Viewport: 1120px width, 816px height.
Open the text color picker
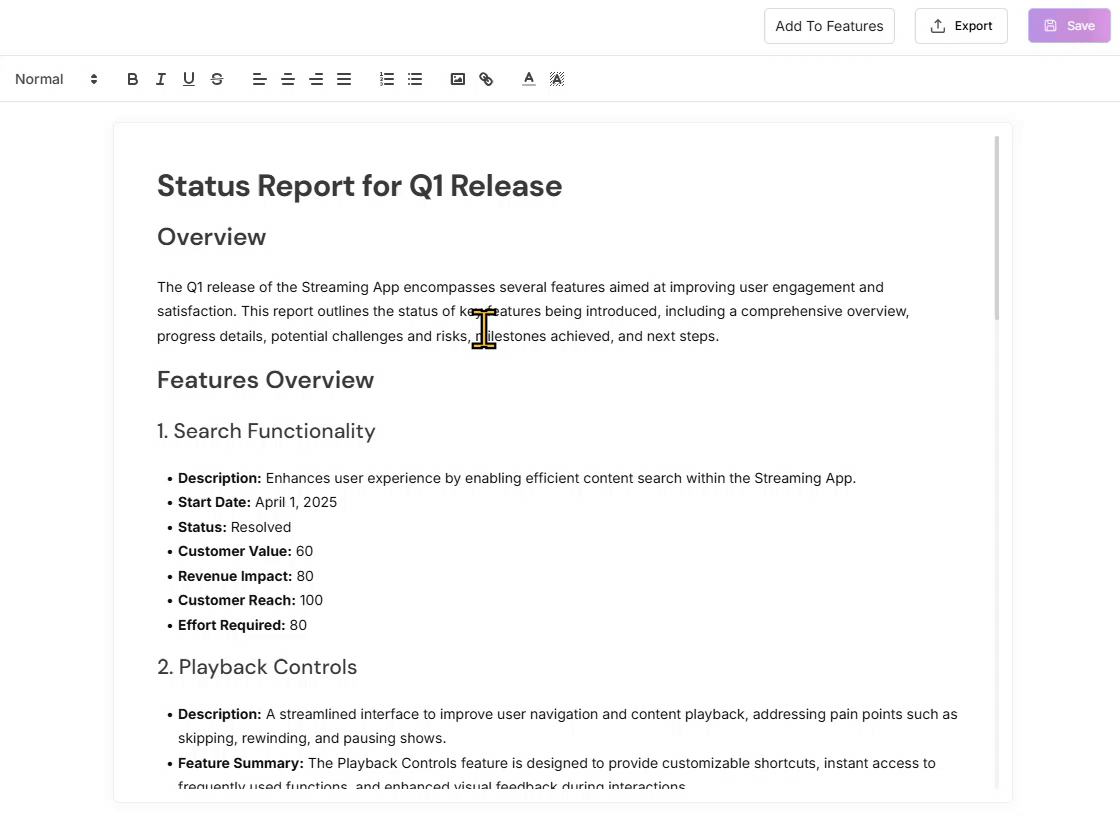[x=529, y=79]
